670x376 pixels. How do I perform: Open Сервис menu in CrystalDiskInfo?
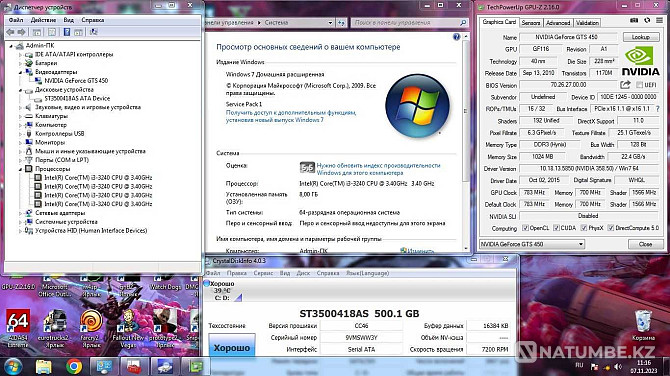tap(263, 273)
